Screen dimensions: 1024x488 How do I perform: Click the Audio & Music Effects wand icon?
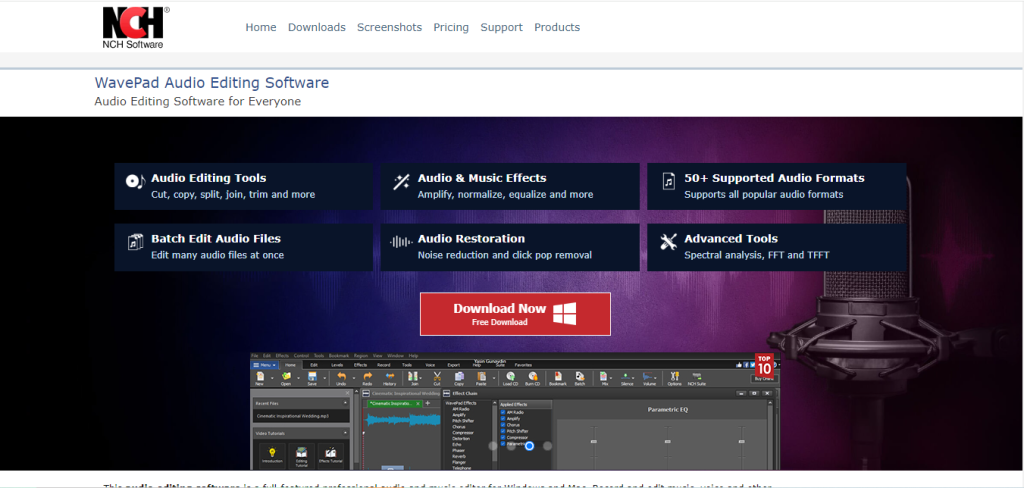click(x=401, y=182)
